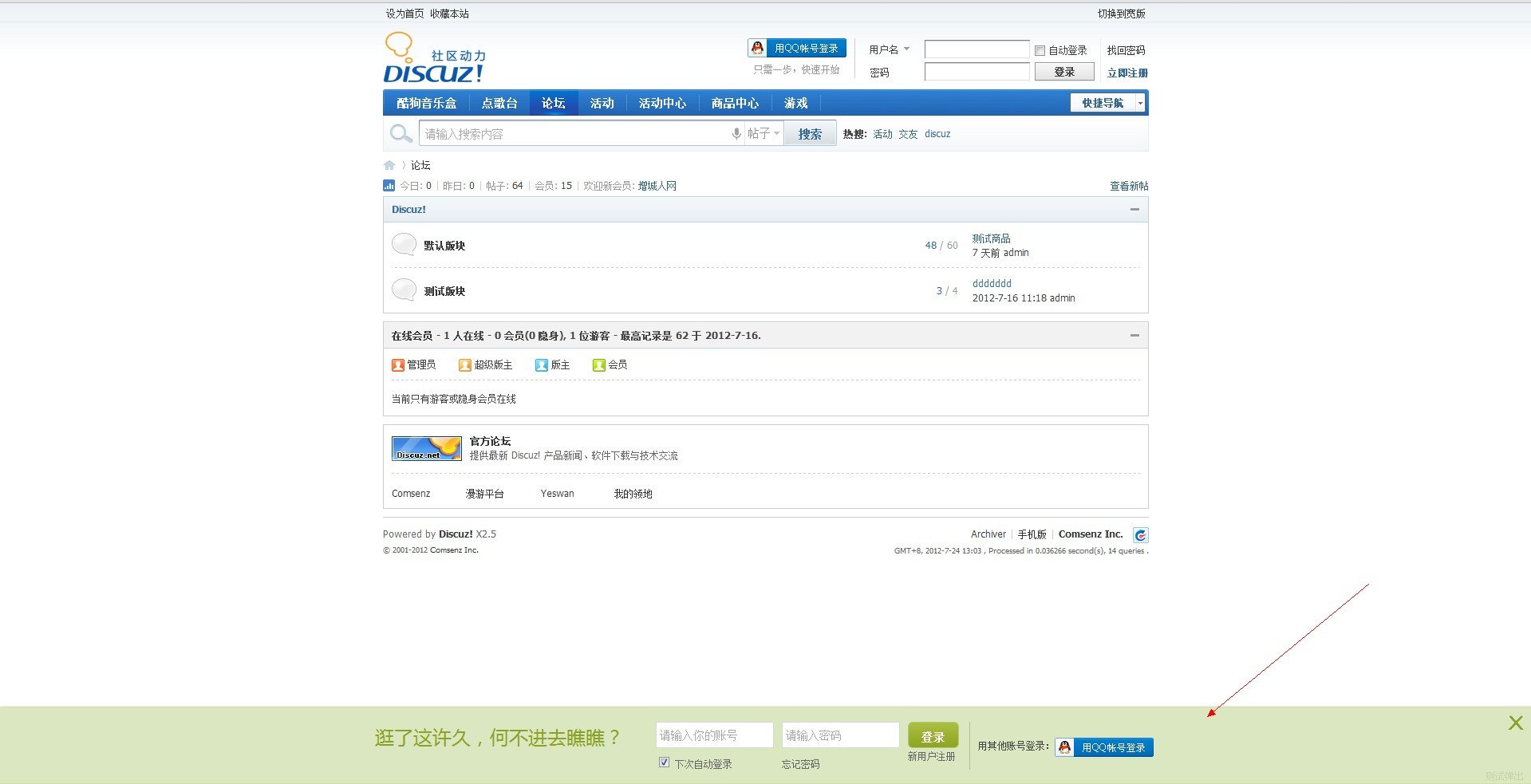This screenshot has height=784, width=1531.
Task: Open the Discuz.net friend link banner
Action: [427, 448]
